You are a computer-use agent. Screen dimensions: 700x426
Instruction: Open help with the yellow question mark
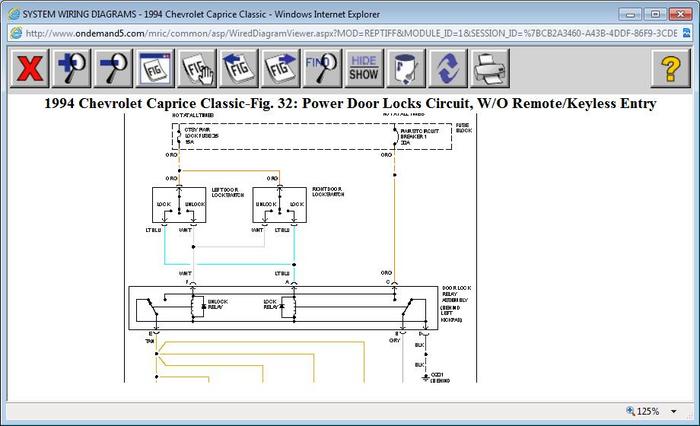tap(671, 68)
